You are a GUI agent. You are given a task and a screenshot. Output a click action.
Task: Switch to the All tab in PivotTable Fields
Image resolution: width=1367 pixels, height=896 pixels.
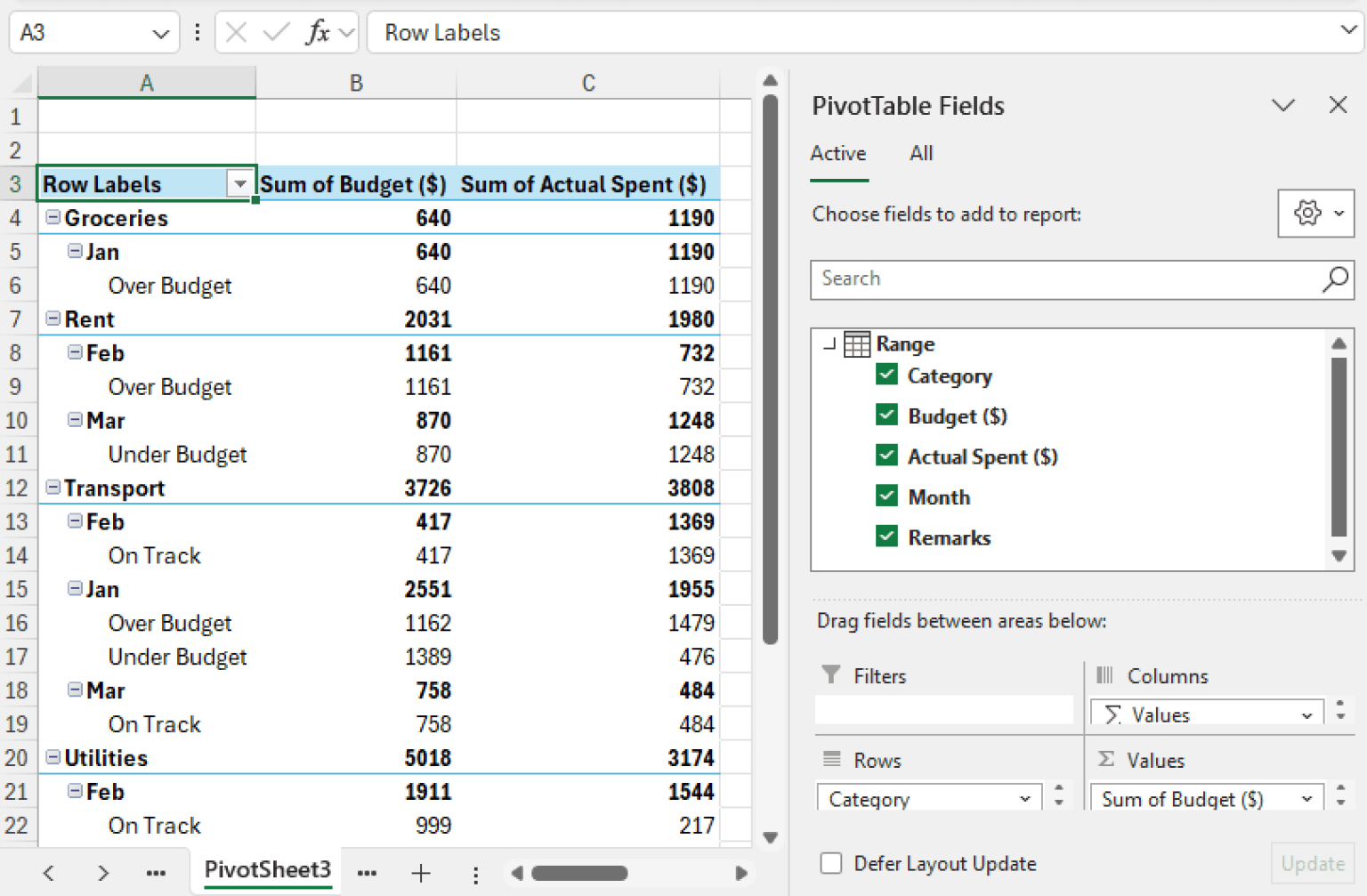(921, 153)
